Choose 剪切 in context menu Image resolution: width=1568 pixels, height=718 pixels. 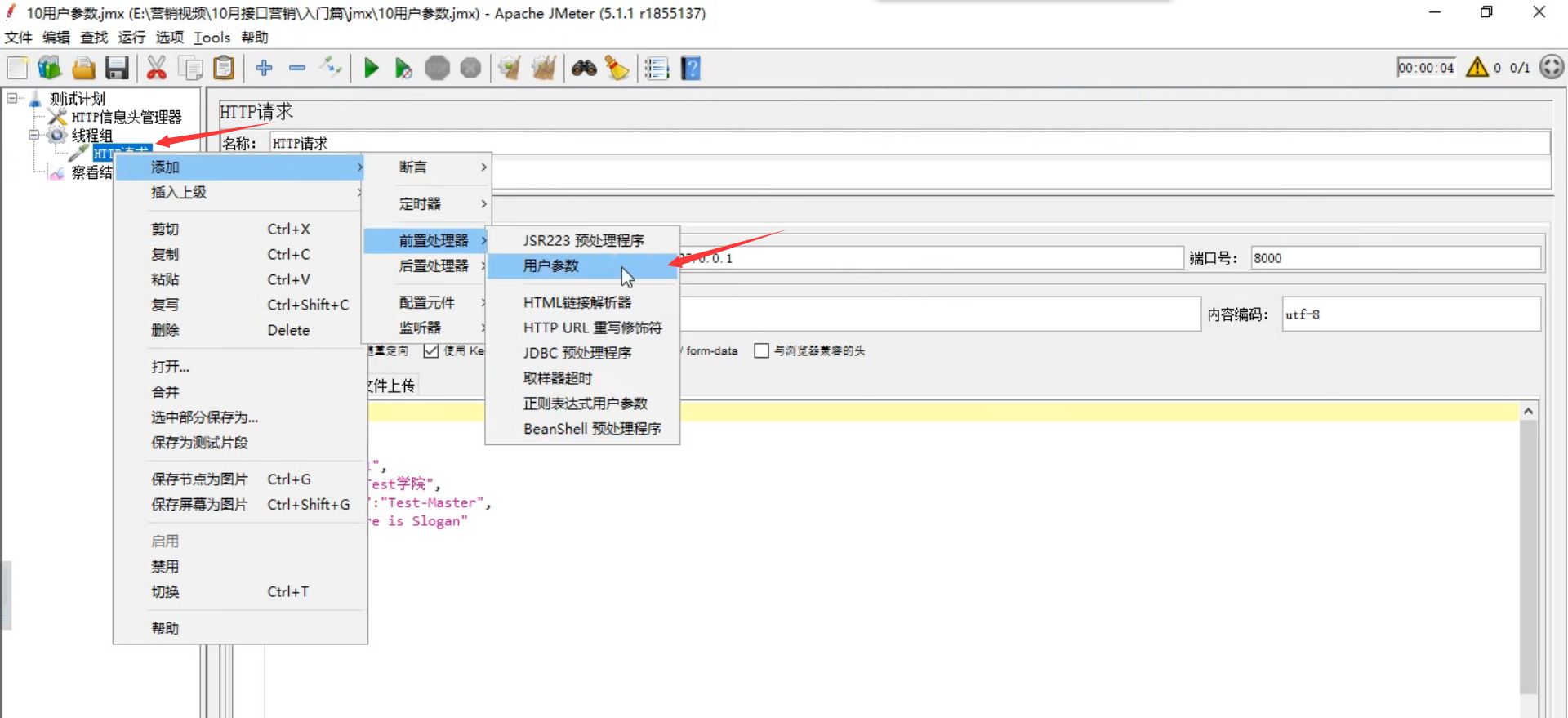pyautogui.click(x=239, y=229)
